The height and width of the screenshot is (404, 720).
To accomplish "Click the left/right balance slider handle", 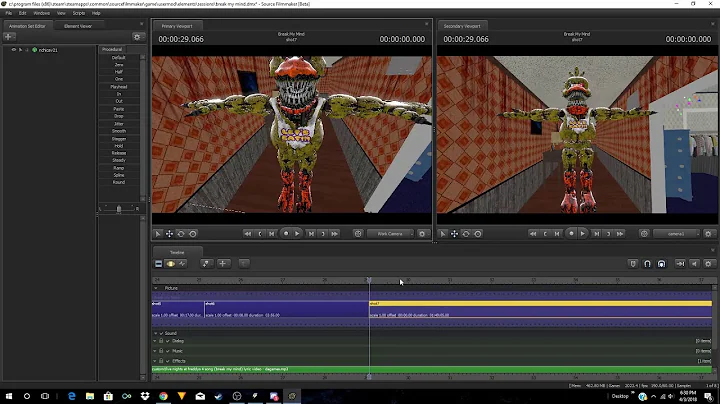I will pyautogui.click(x=119, y=209).
